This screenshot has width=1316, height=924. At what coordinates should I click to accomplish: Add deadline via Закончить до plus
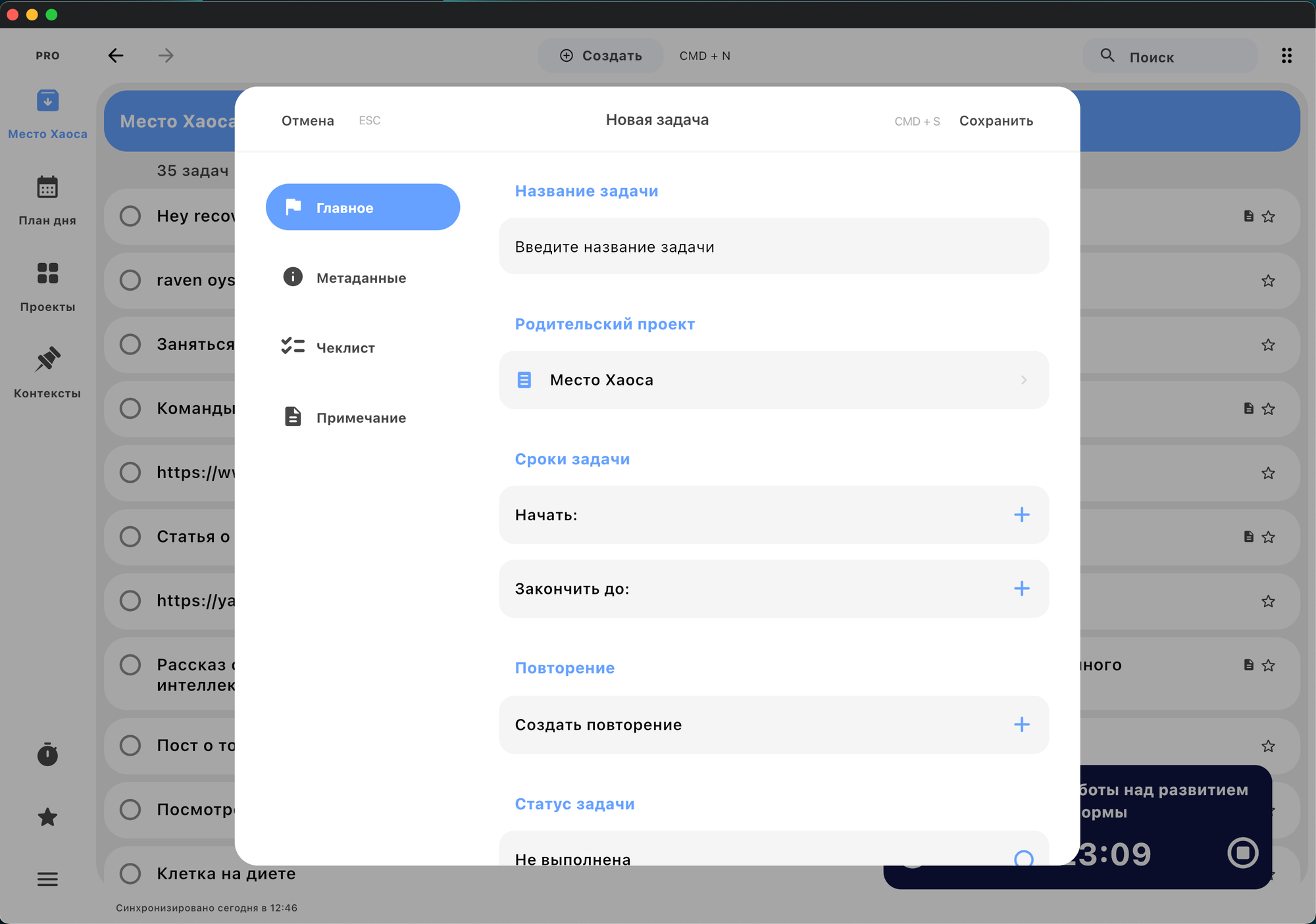pyautogui.click(x=1021, y=589)
